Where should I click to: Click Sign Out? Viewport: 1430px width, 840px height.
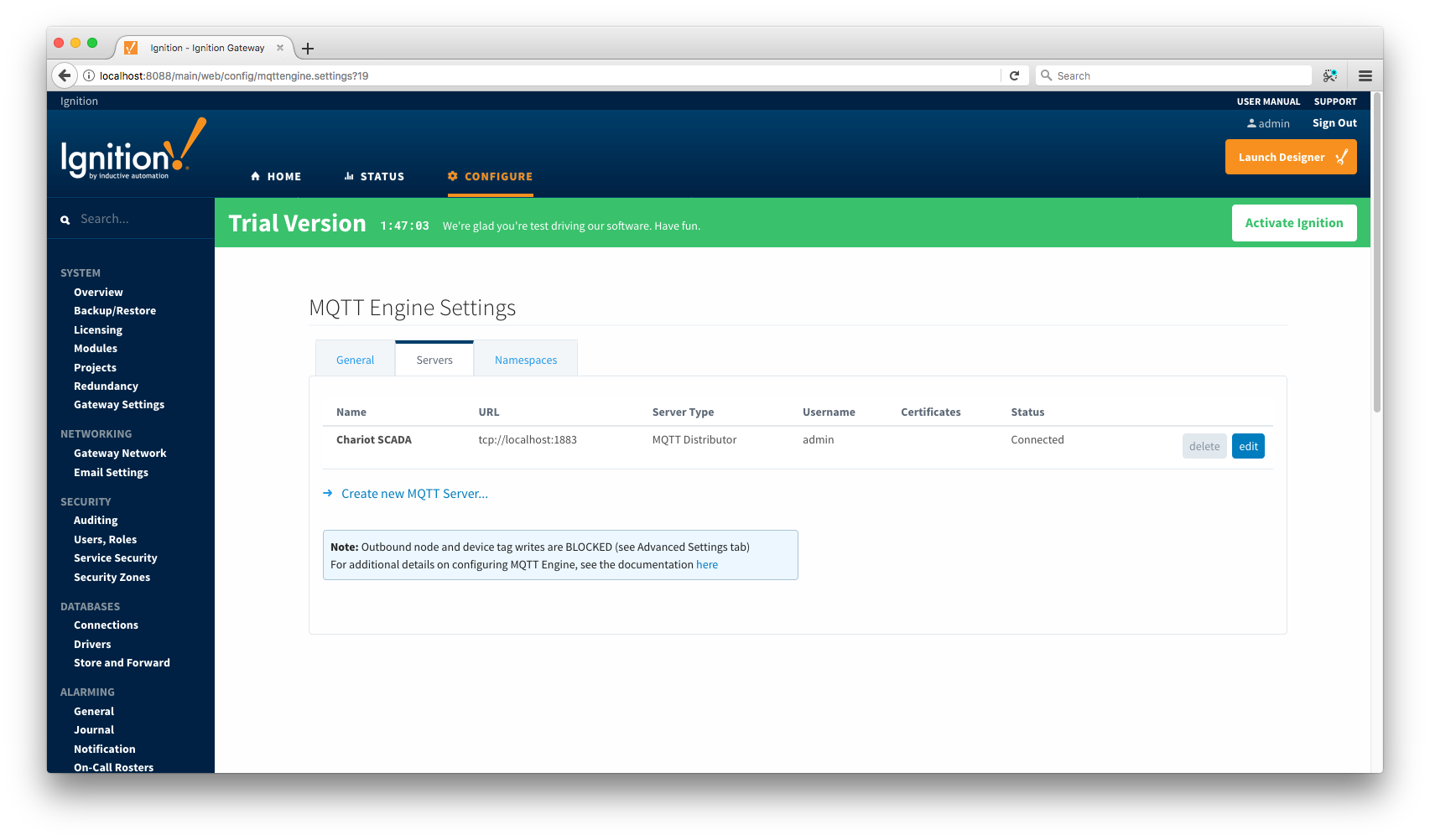click(x=1334, y=123)
